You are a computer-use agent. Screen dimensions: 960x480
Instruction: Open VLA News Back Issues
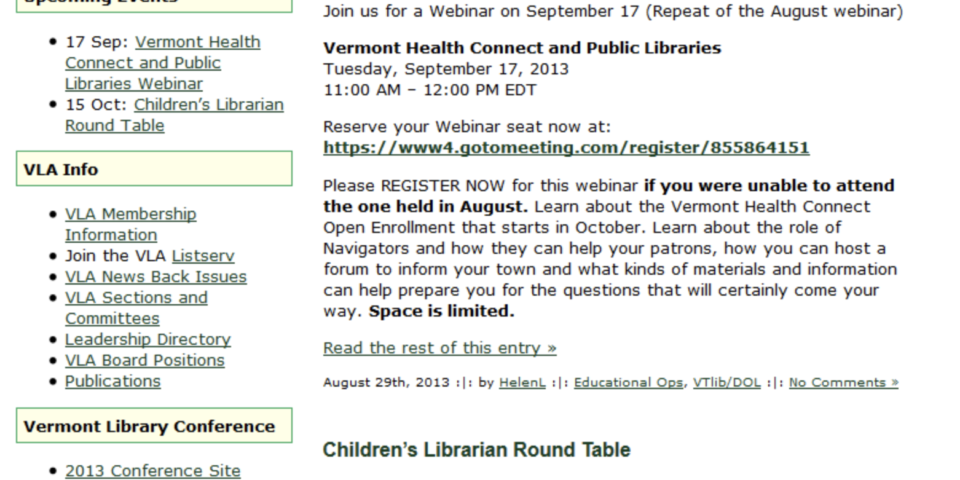click(x=155, y=277)
